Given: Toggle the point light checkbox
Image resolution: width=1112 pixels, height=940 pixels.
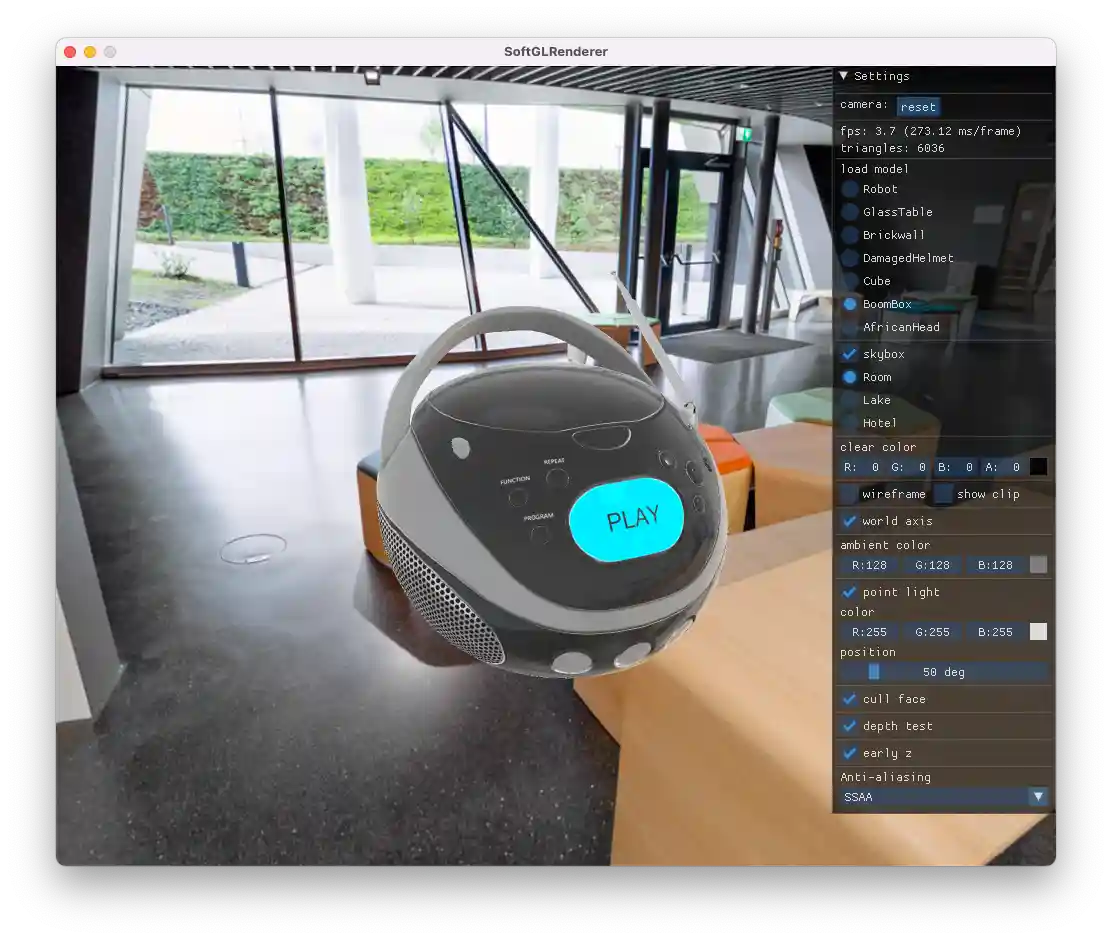Looking at the screenshot, I should tap(849, 592).
